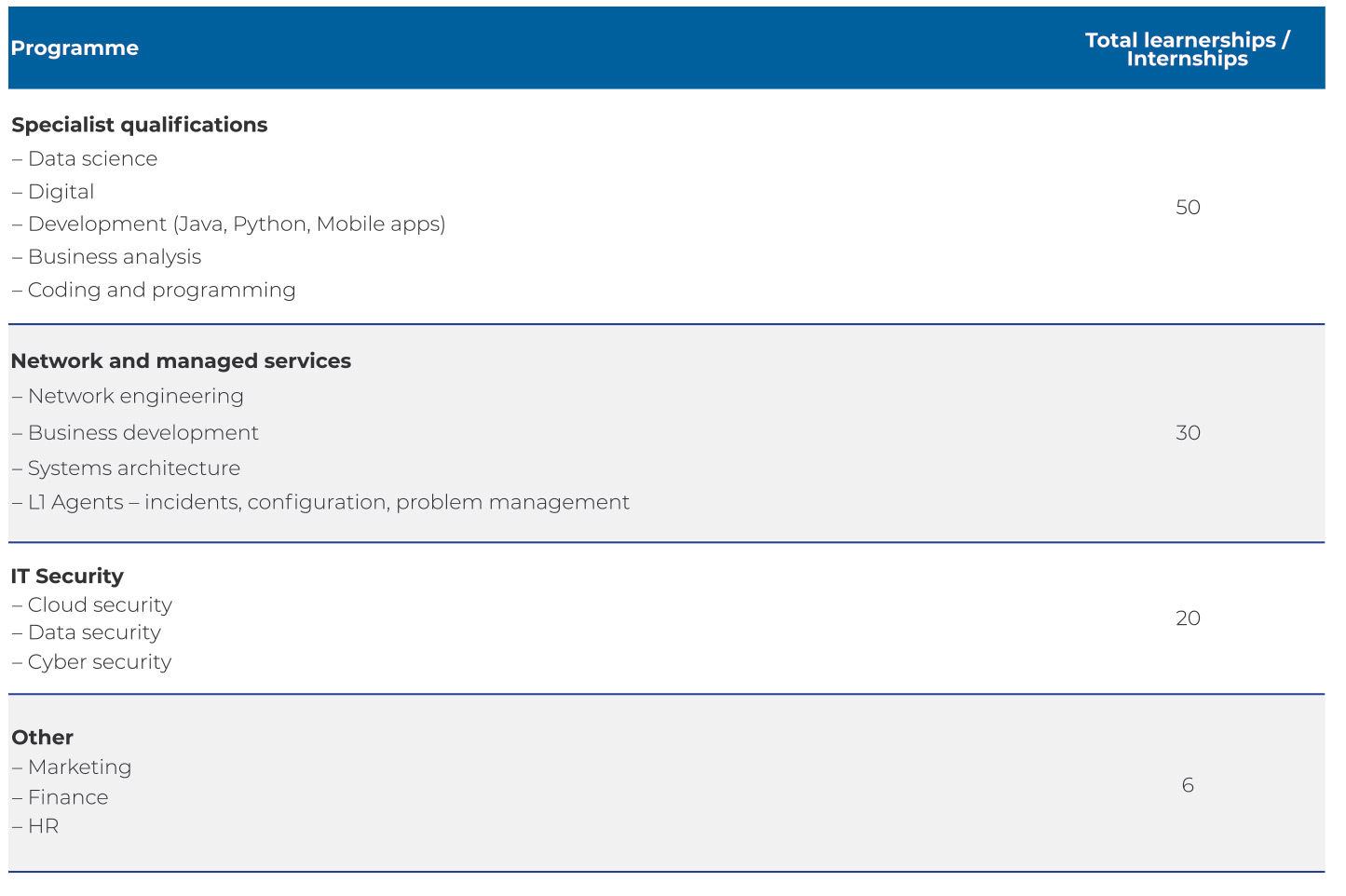The height and width of the screenshot is (896, 1346).
Task: Select the Marketing entry under Other
Action: 79,767
